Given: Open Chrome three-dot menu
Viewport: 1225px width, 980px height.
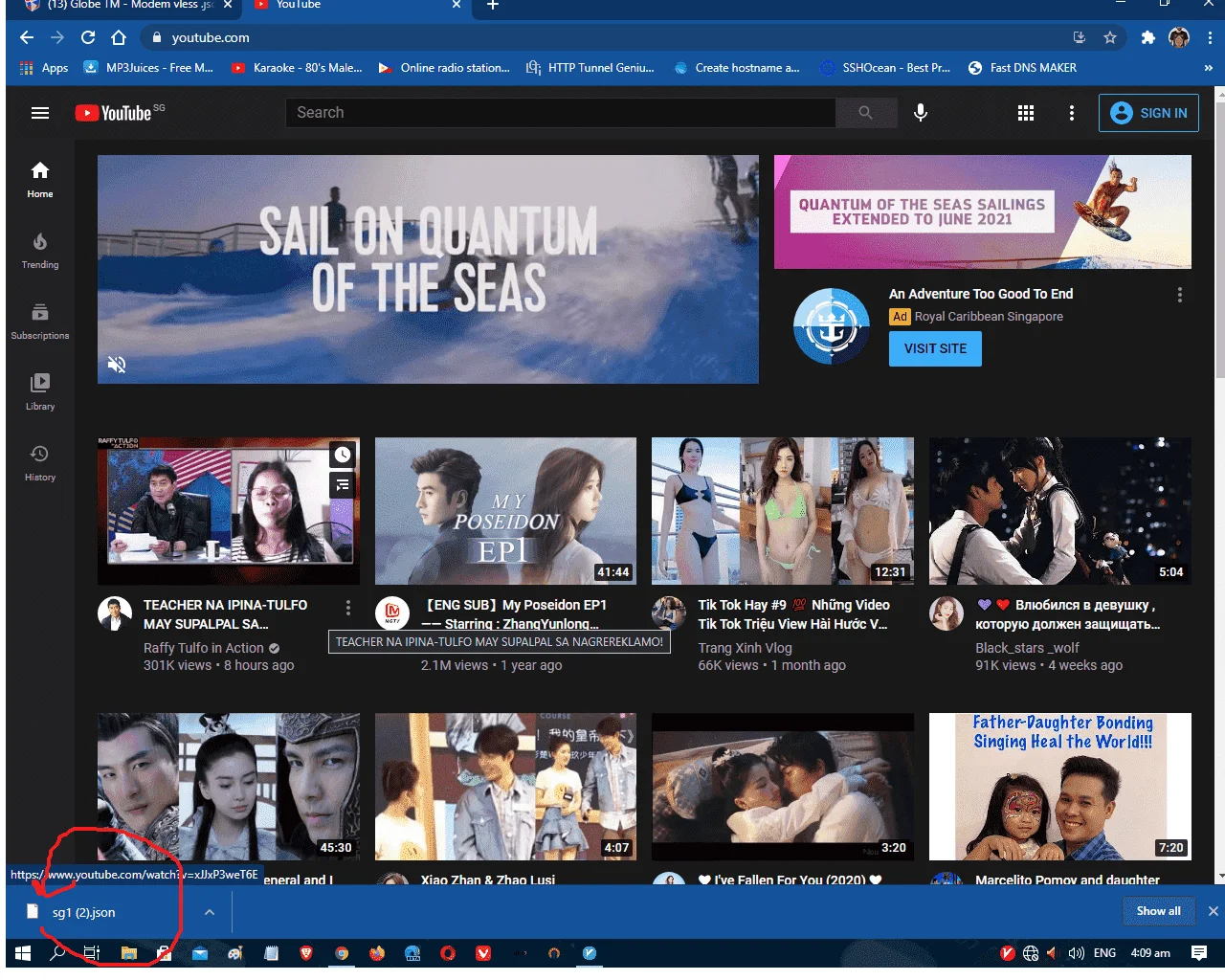Looking at the screenshot, I should click(1211, 38).
